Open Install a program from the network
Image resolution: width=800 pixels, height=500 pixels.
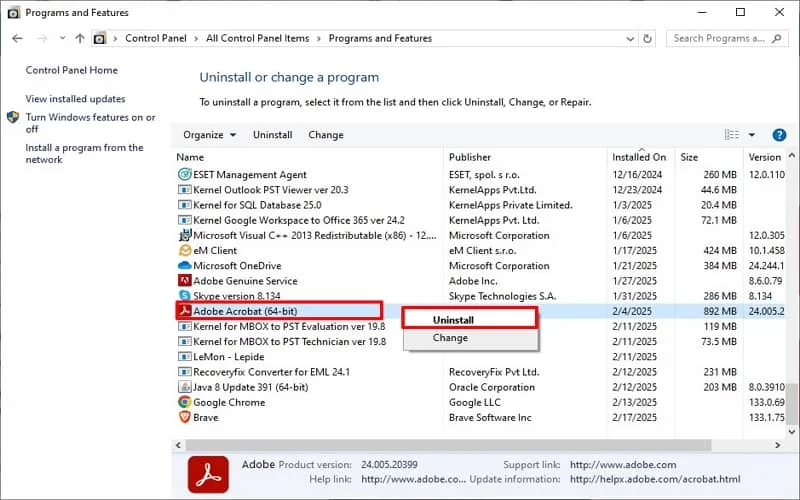tap(84, 154)
